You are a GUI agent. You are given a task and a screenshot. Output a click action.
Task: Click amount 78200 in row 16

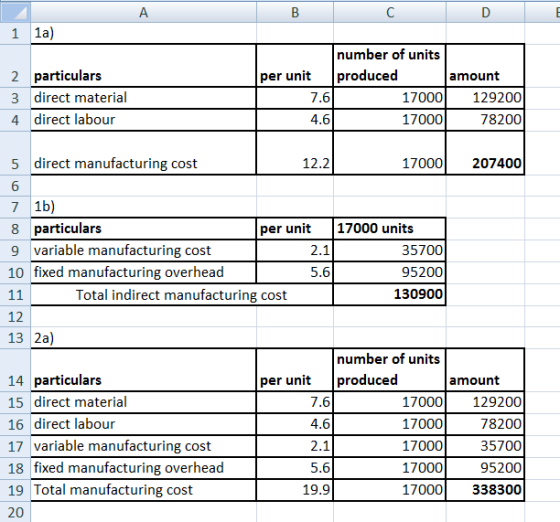click(485, 424)
